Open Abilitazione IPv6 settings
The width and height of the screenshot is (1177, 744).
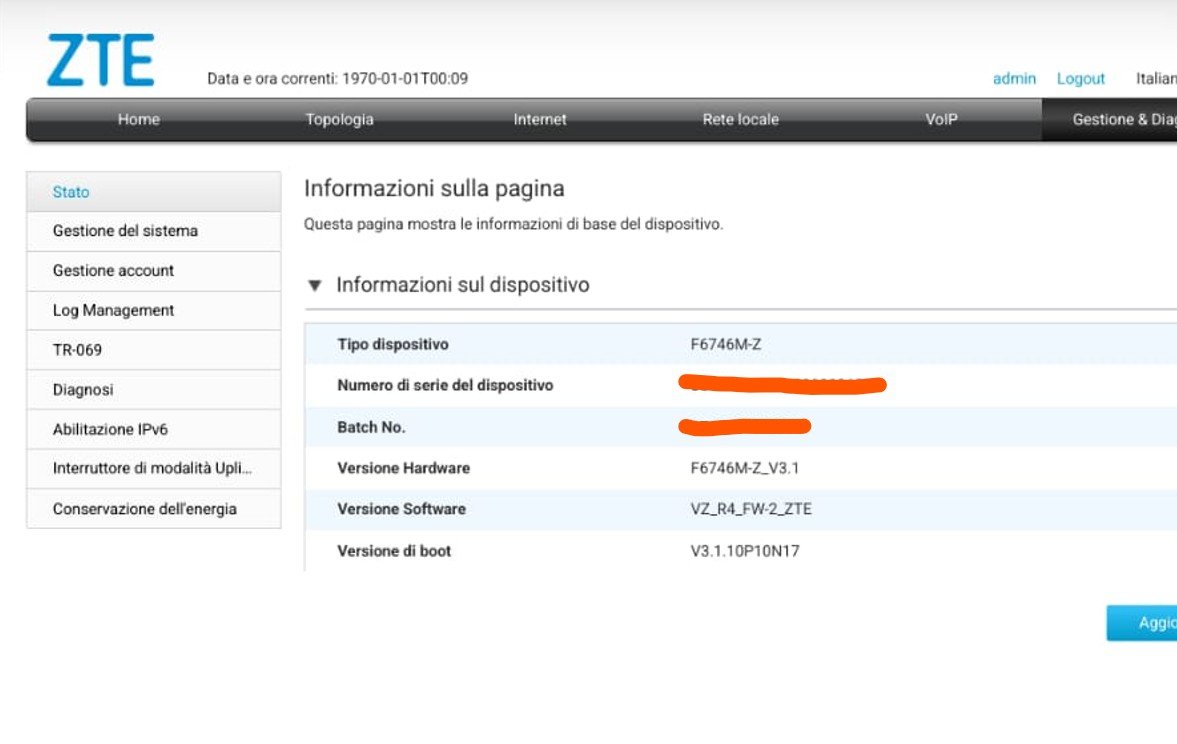click(x=109, y=430)
